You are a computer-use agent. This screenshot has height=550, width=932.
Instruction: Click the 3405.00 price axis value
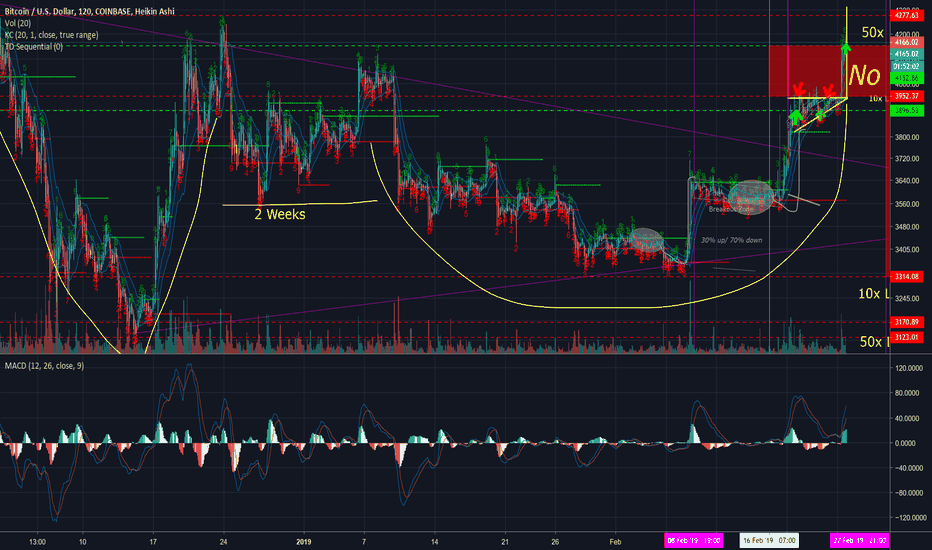(907, 250)
